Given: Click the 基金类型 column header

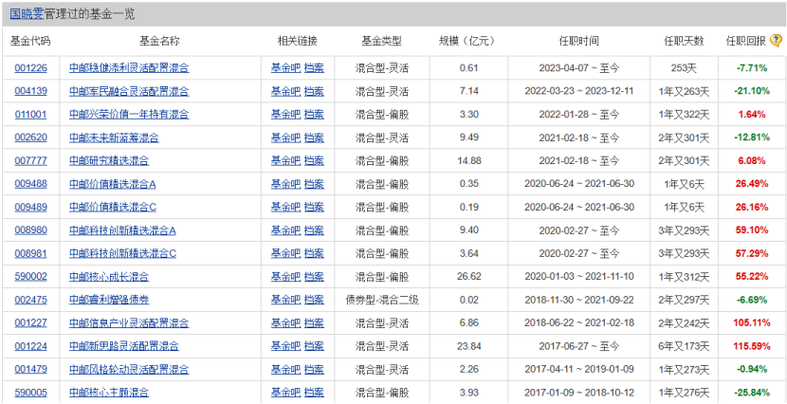Looking at the screenshot, I should 381,41.
